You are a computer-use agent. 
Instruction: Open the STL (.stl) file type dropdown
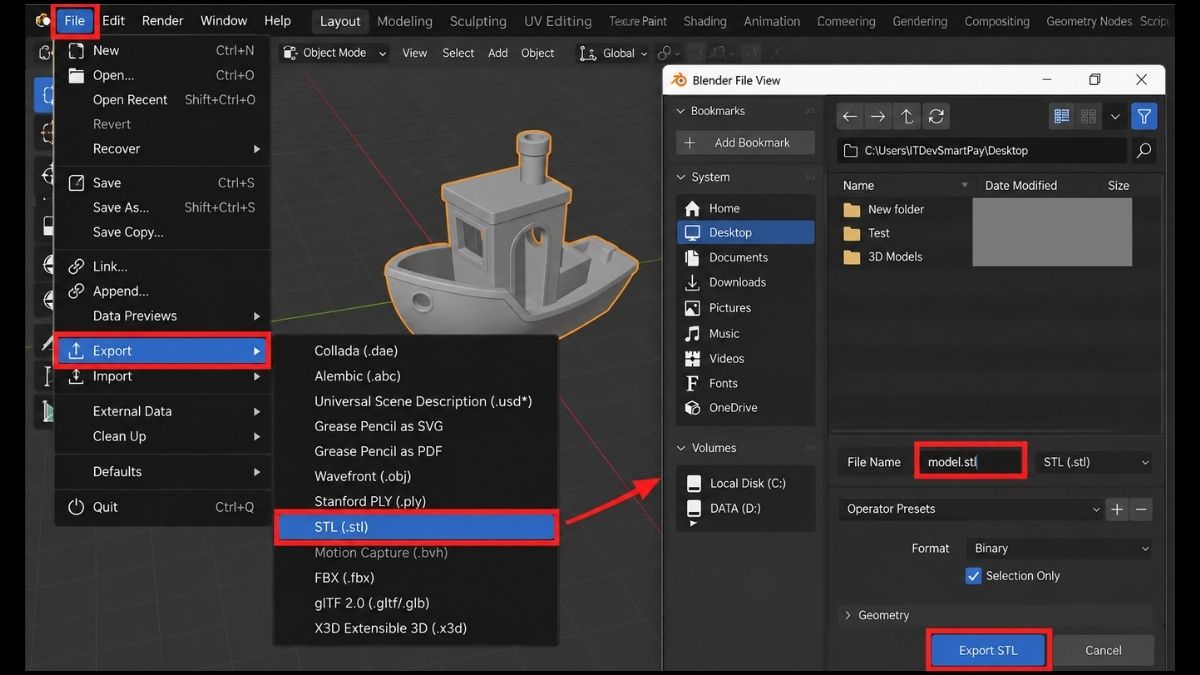click(1095, 462)
